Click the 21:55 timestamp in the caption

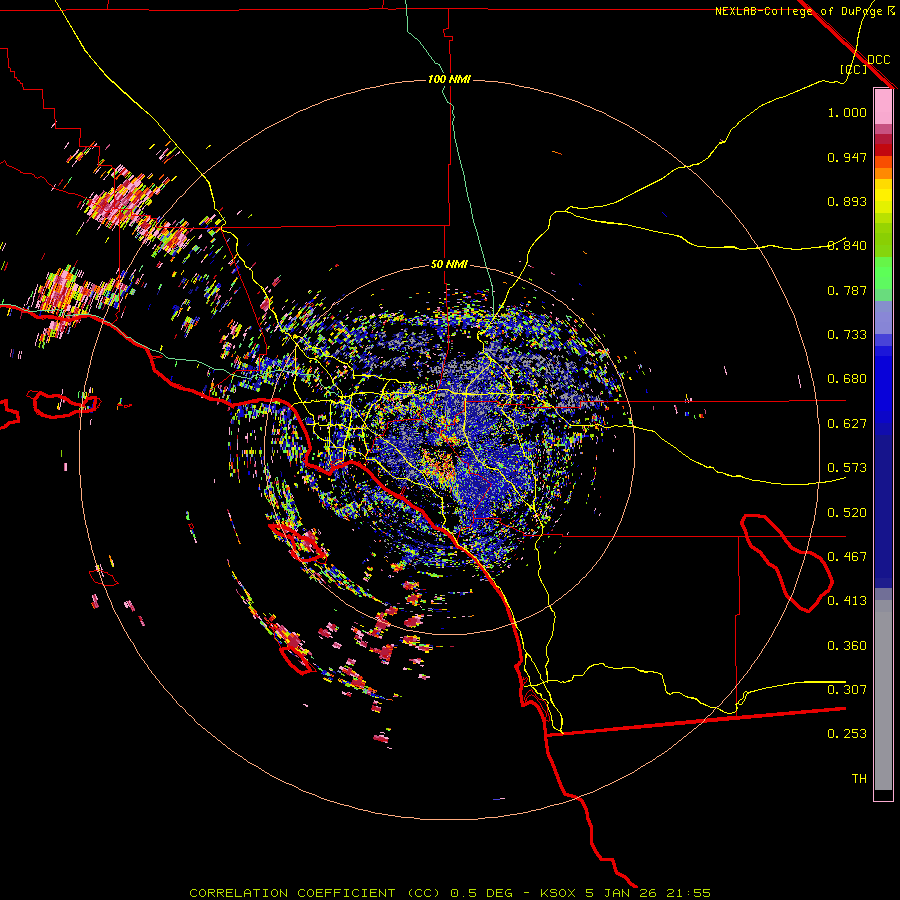(x=688, y=893)
